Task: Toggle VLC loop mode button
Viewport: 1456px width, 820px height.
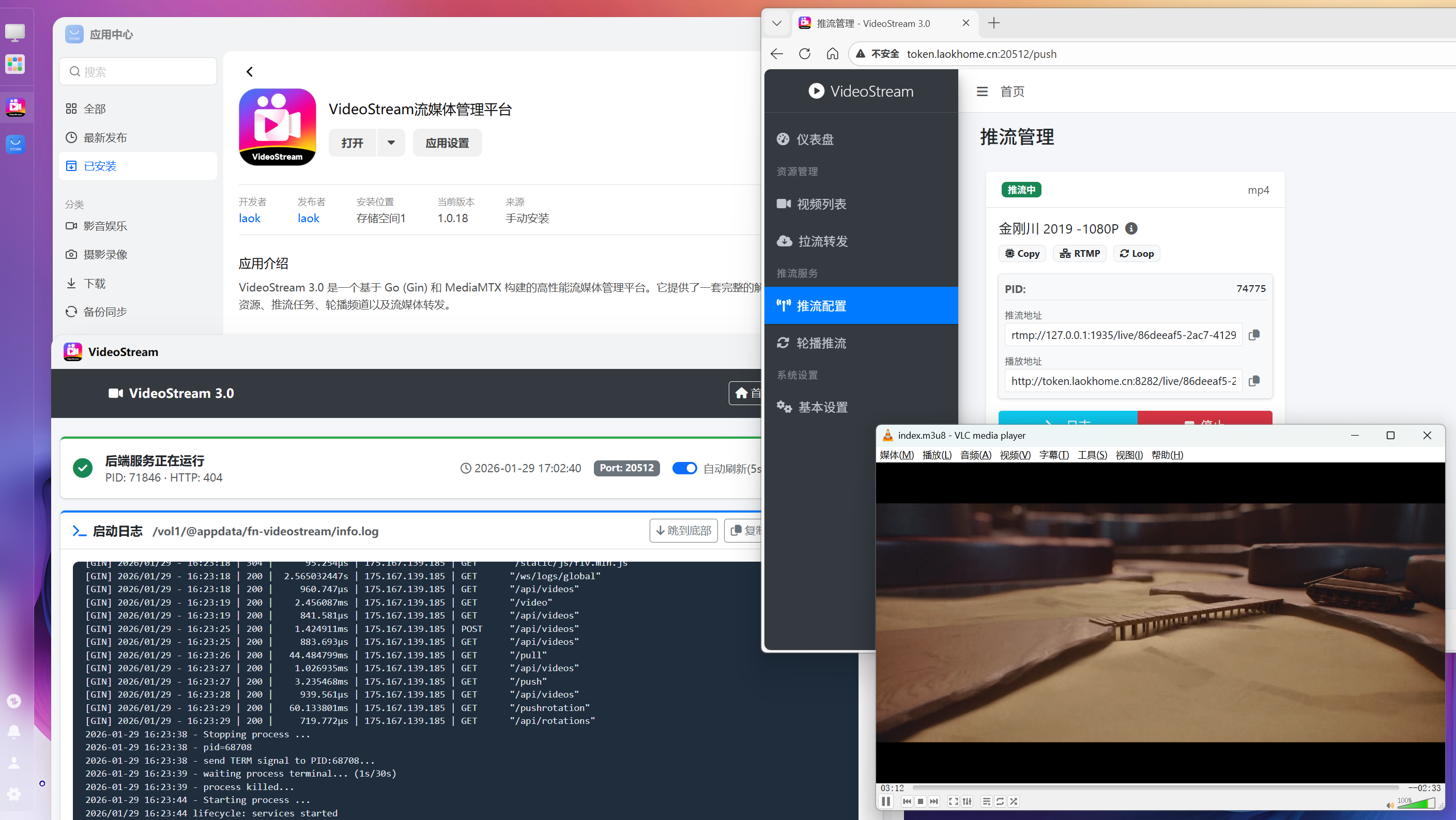Action: [1000, 801]
